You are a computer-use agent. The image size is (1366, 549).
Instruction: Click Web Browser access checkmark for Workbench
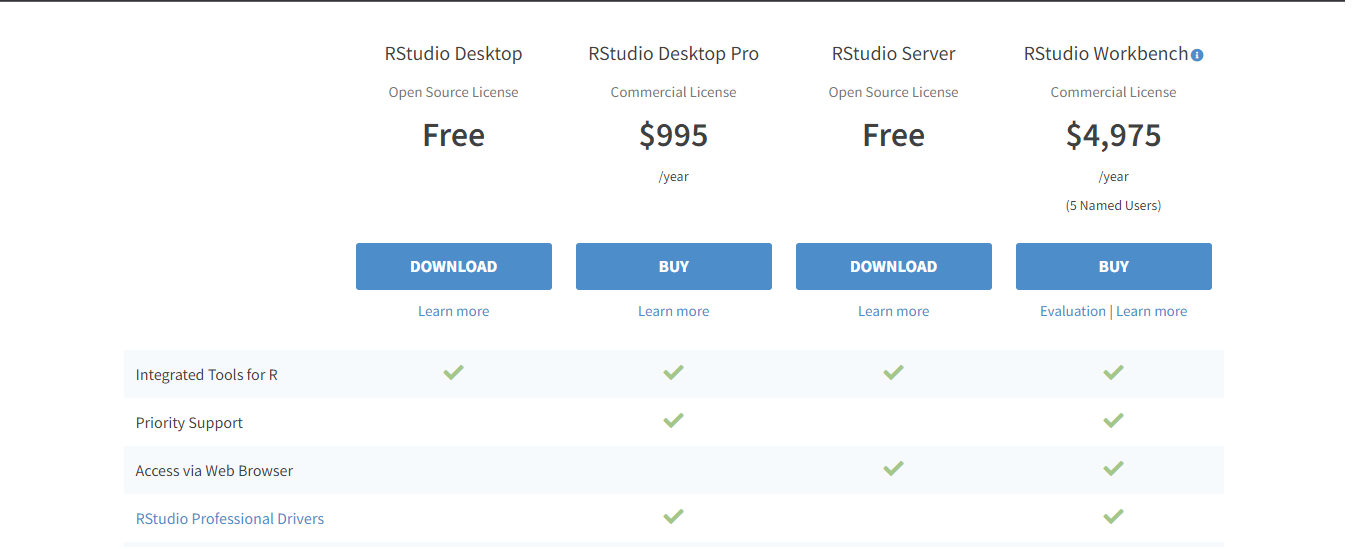(x=1113, y=468)
